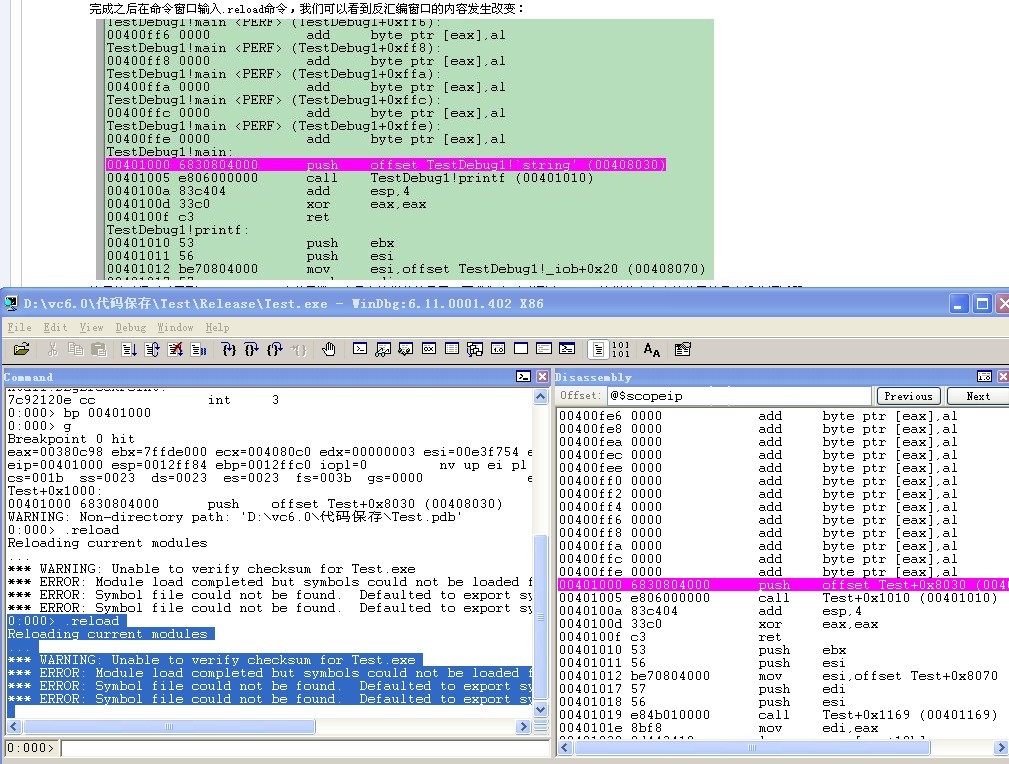This screenshot has height=764, width=1009.
Task: Click the Command window horizontal scrollbar thumb
Action: tap(169, 727)
